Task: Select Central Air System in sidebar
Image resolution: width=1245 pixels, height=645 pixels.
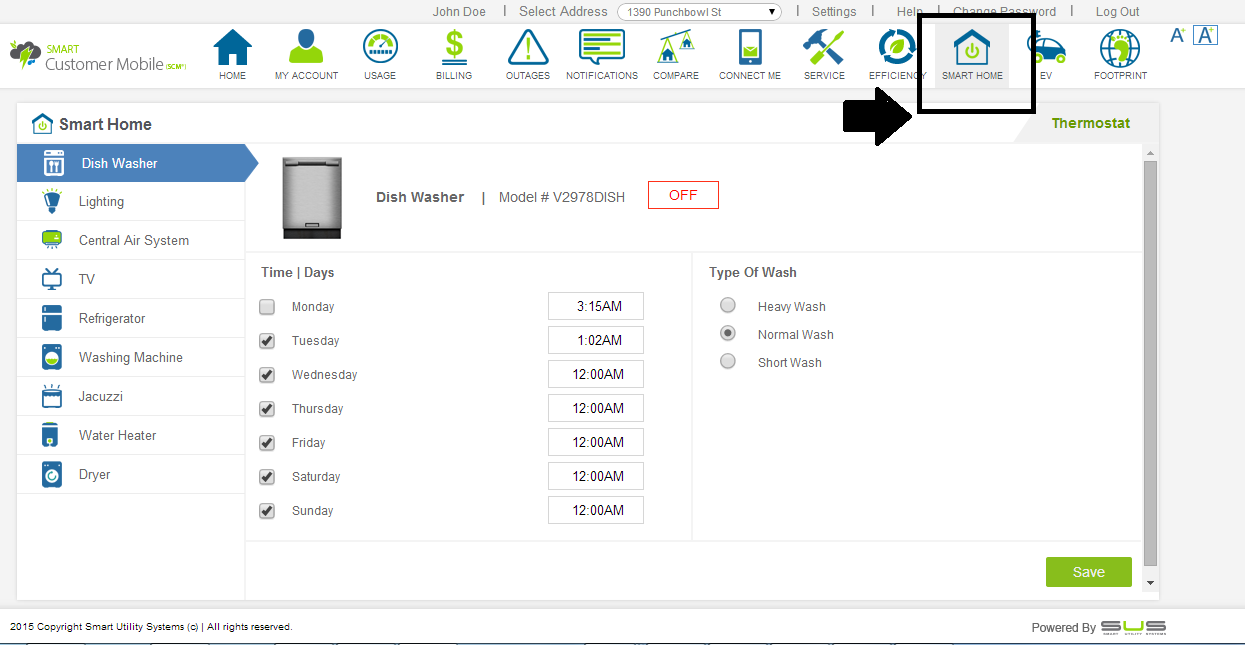Action: [133, 241]
